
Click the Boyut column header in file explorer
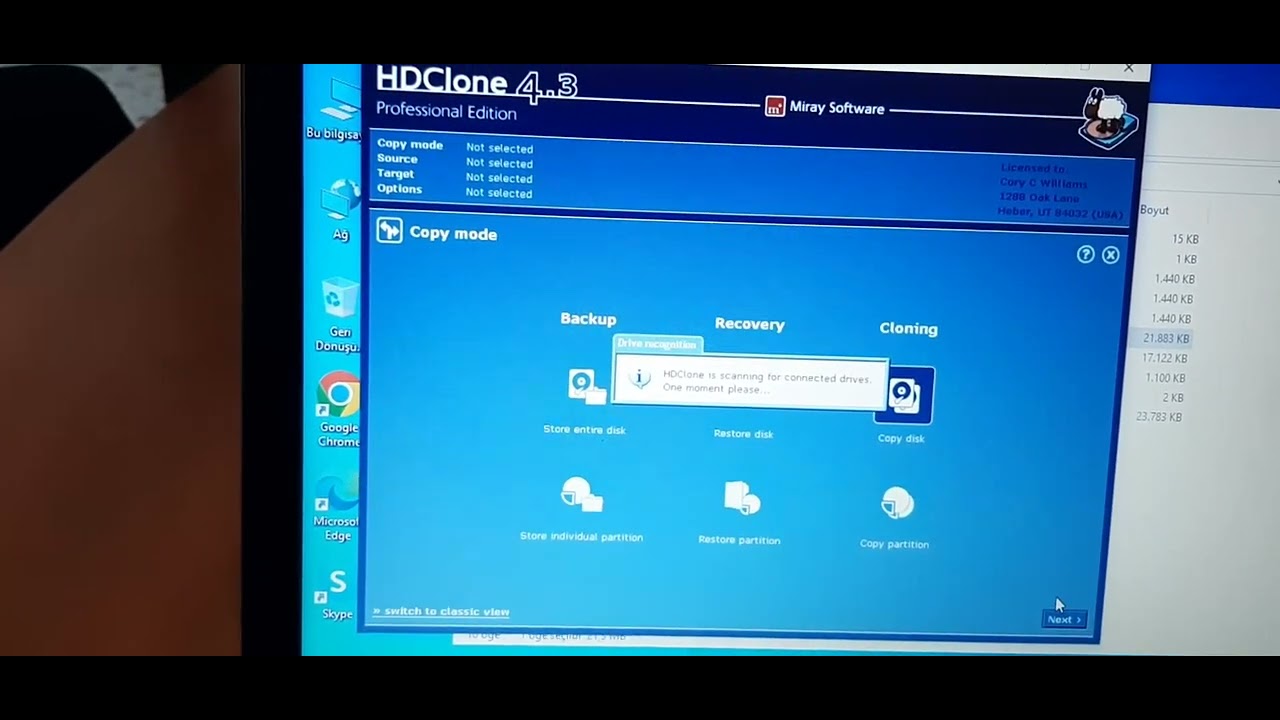point(1154,210)
